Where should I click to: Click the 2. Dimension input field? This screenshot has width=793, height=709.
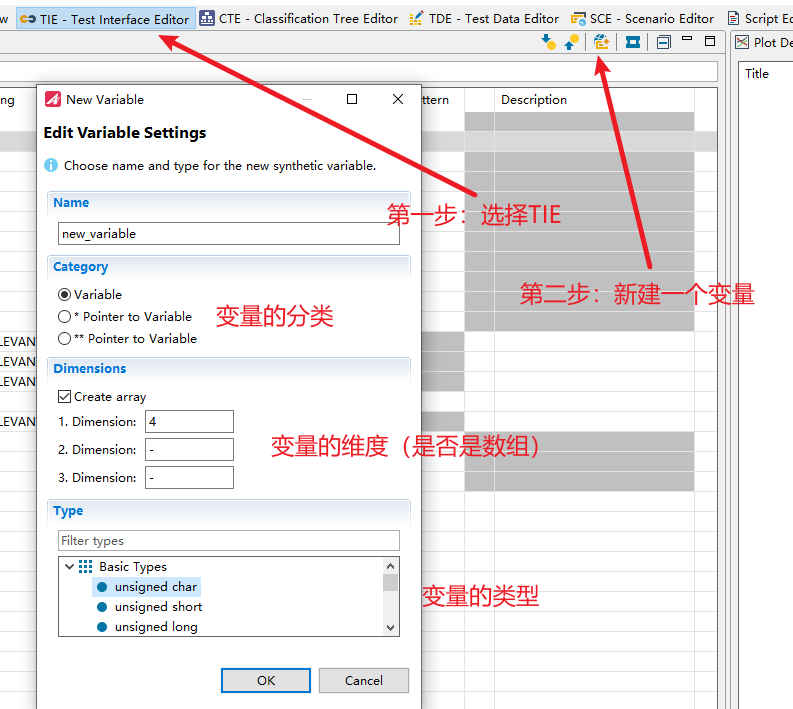[x=189, y=449]
